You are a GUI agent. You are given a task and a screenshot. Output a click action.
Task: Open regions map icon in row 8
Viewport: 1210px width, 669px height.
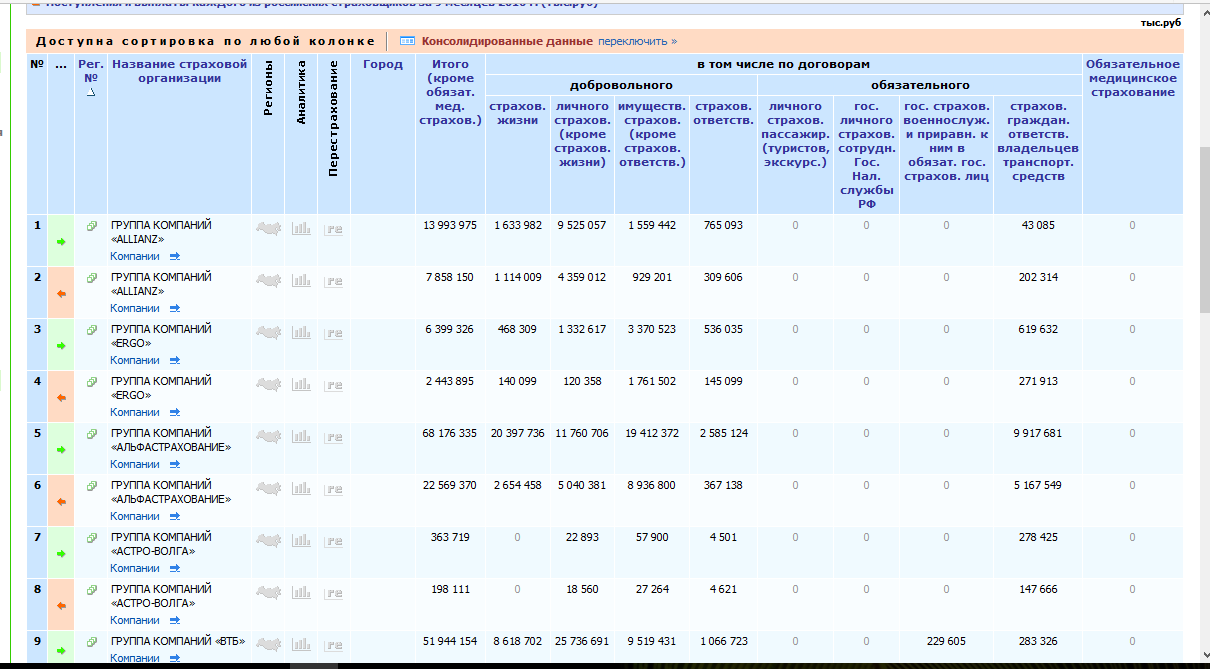pos(268,592)
